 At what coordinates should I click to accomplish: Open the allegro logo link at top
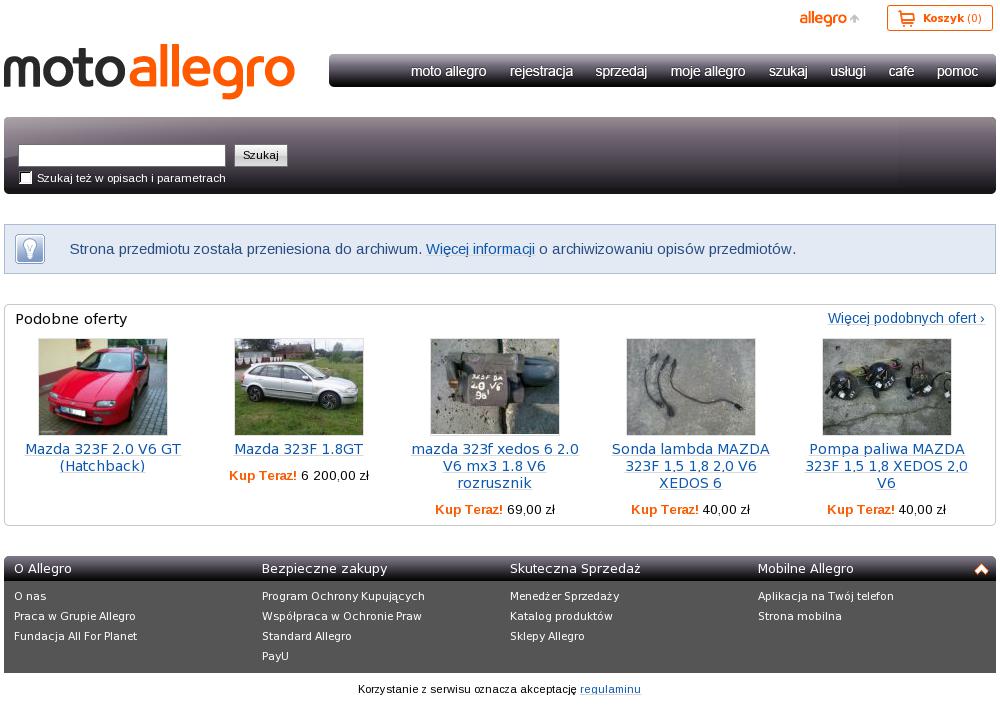pyautogui.click(x=829, y=18)
